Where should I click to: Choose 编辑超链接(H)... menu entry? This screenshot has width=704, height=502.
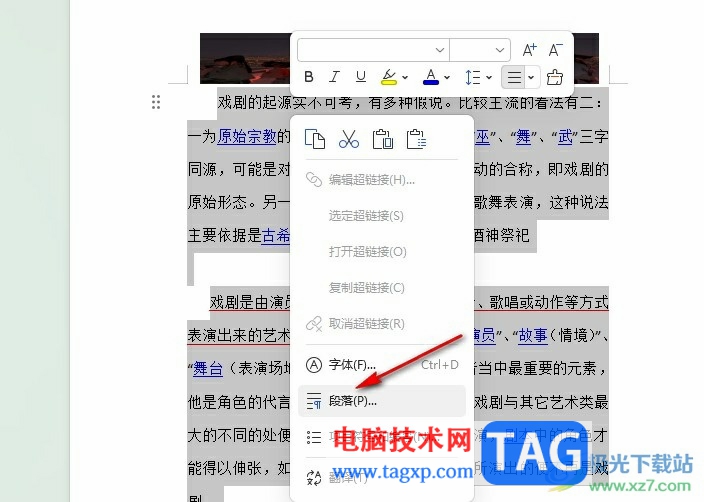382,180
